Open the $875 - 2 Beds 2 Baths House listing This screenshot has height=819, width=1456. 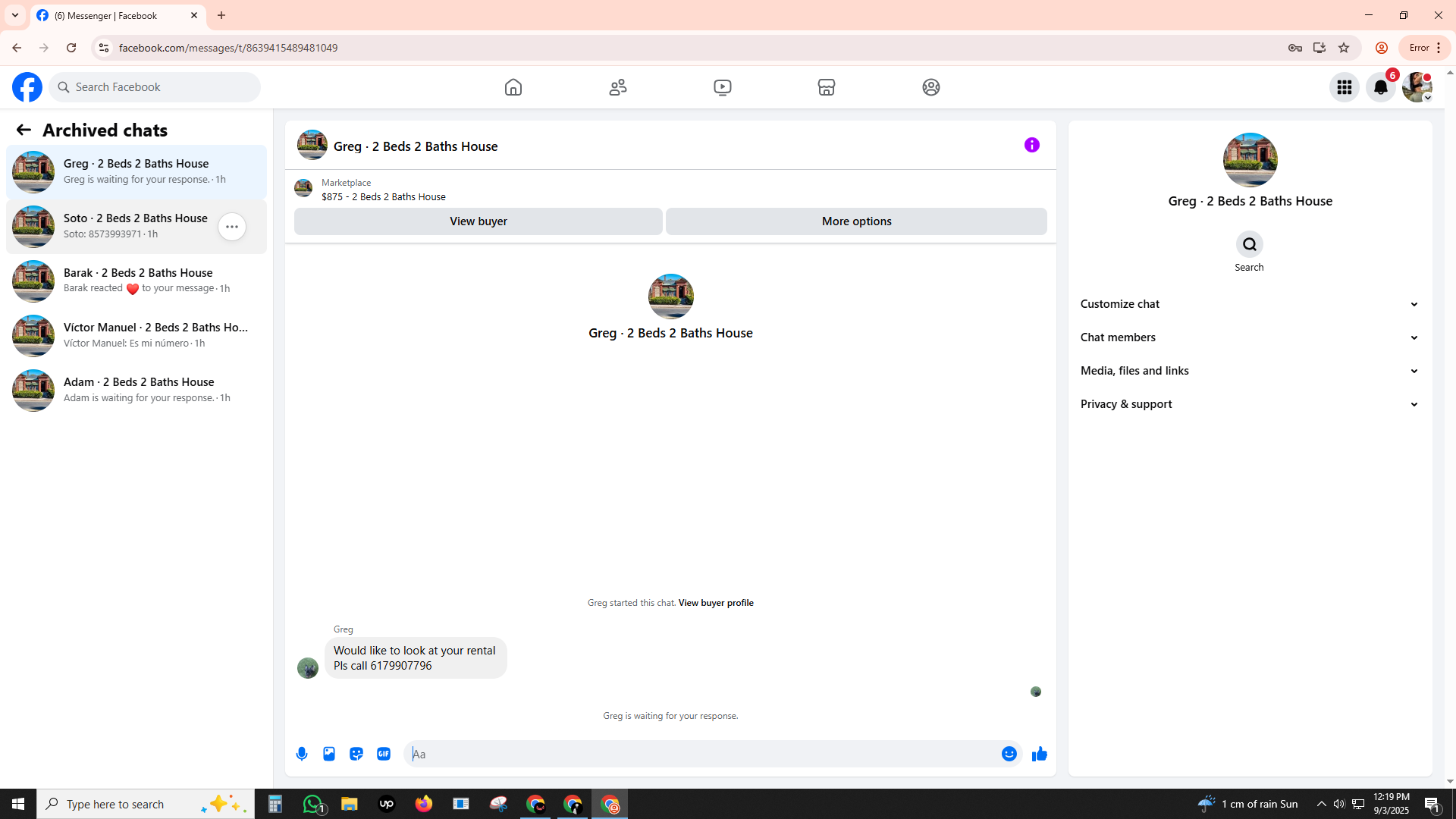tap(383, 196)
